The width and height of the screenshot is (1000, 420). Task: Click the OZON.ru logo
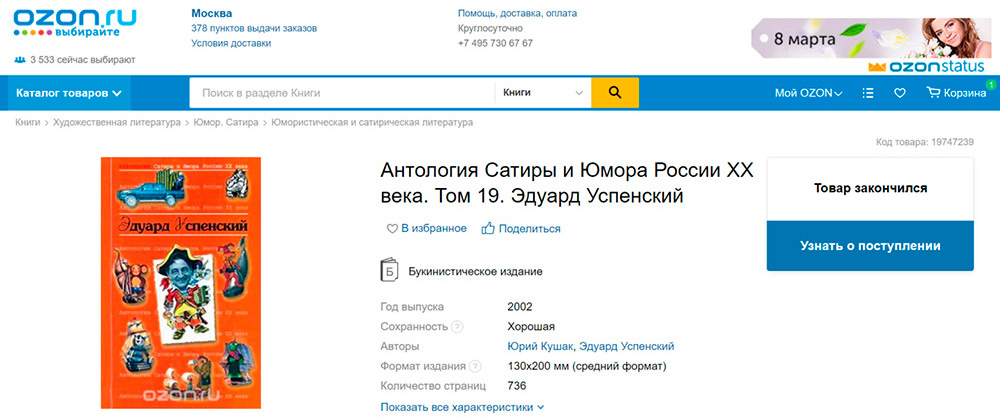[75, 22]
